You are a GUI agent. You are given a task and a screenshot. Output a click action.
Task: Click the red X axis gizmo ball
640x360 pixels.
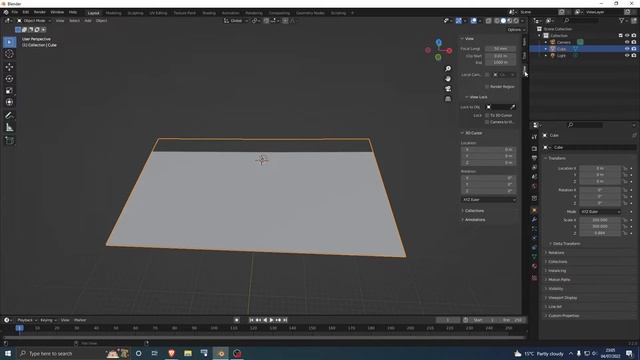click(449, 51)
